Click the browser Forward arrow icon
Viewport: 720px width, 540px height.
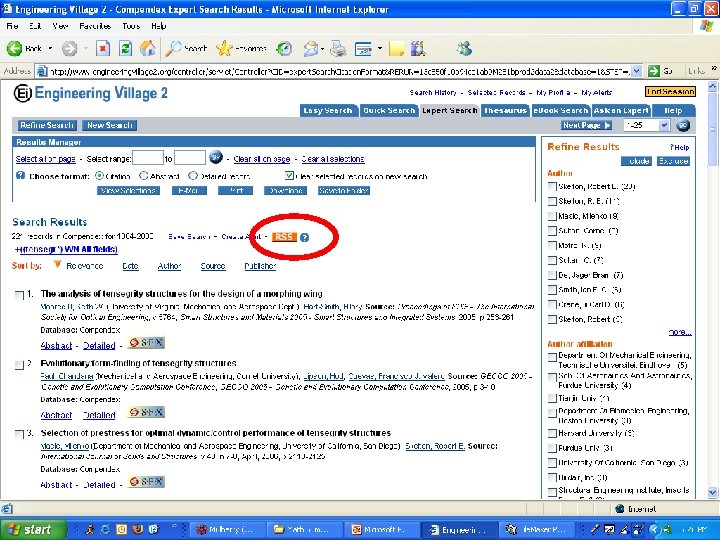click(69, 48)
